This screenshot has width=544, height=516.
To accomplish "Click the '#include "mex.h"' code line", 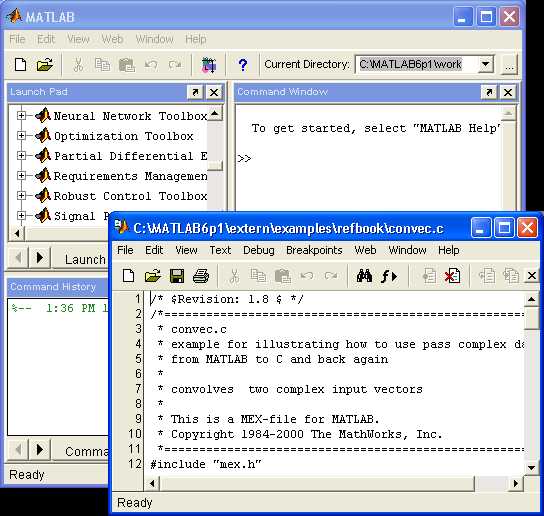I will coord(206,464).
